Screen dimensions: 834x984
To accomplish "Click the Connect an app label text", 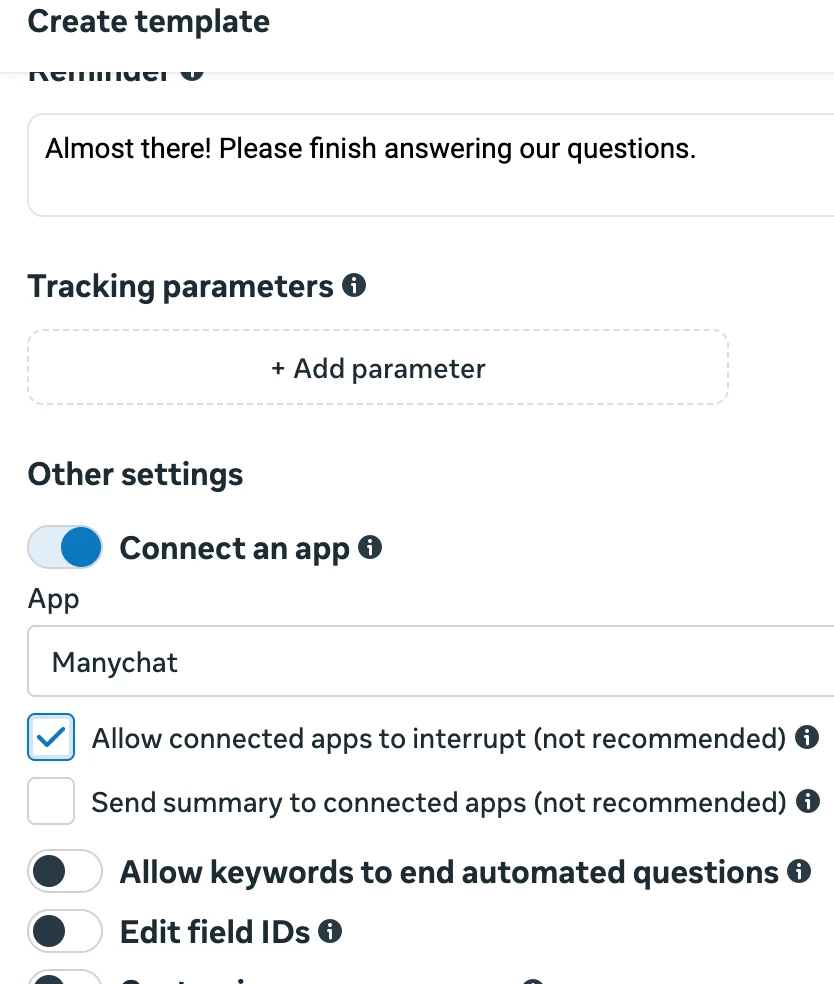I will coord(234,548).
